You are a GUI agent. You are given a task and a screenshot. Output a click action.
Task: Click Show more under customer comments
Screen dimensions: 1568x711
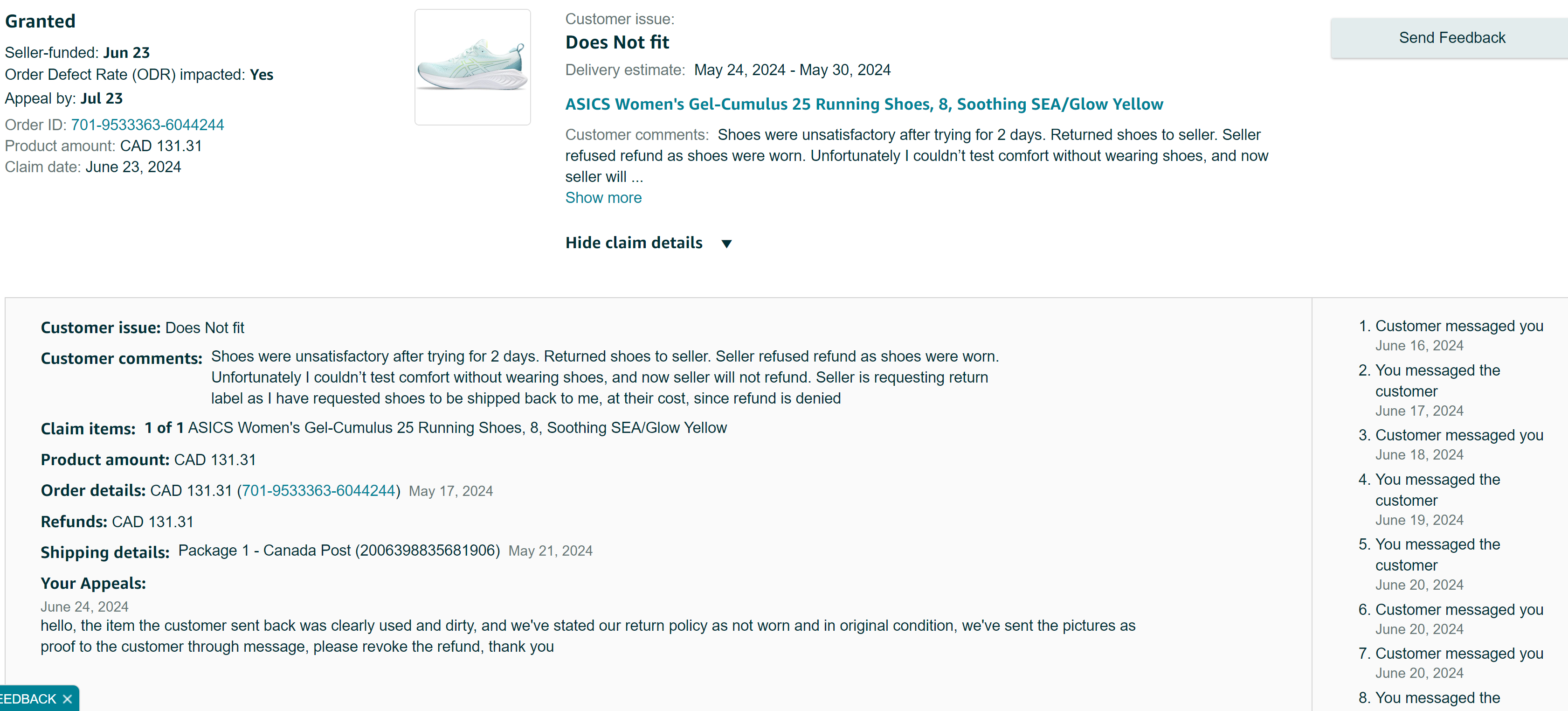coord(603,198)
